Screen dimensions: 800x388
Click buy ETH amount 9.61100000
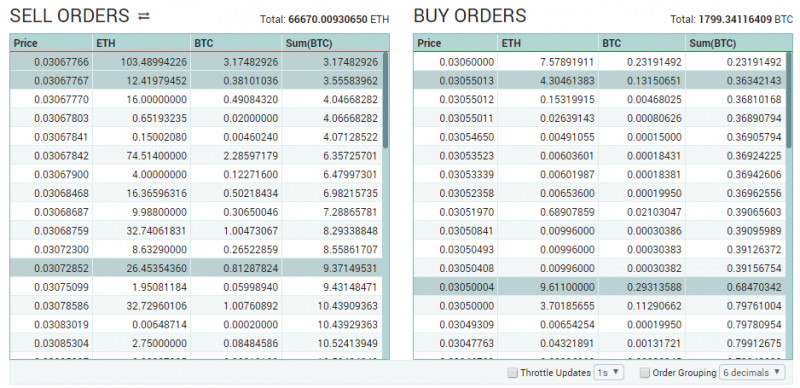(566, 287)
